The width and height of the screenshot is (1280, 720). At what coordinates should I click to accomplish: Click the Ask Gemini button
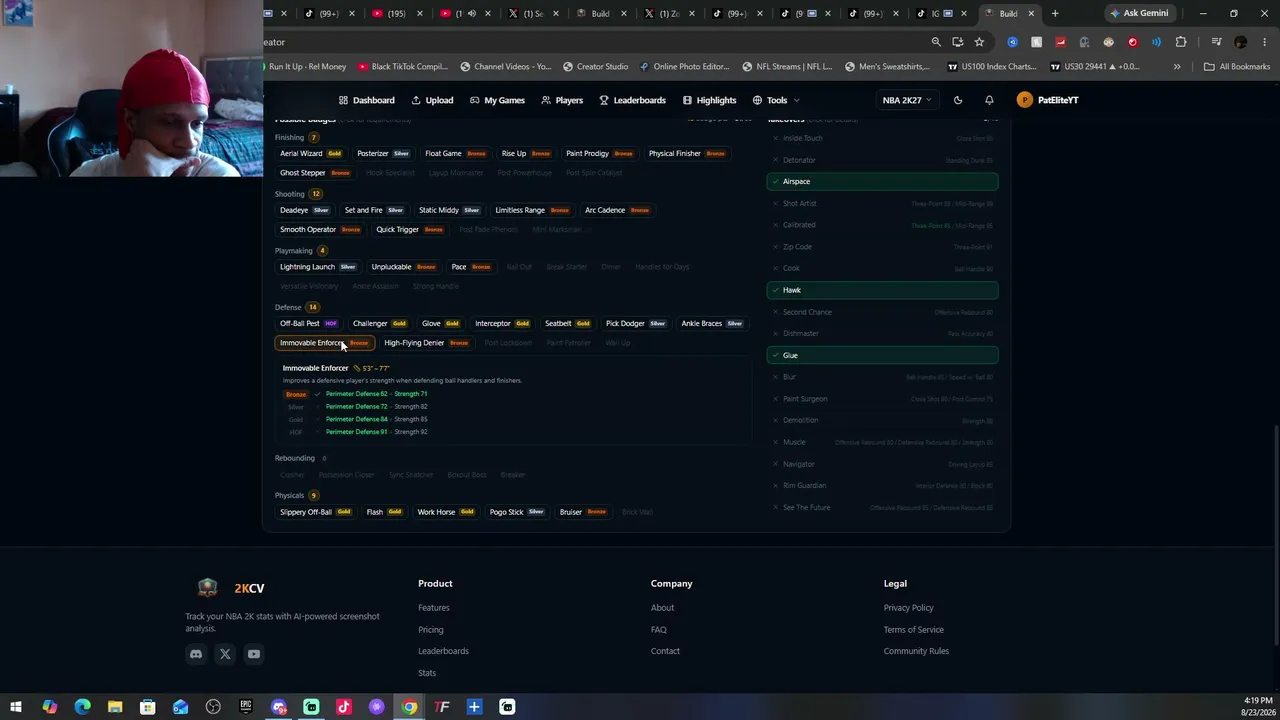coord(1140,13)
